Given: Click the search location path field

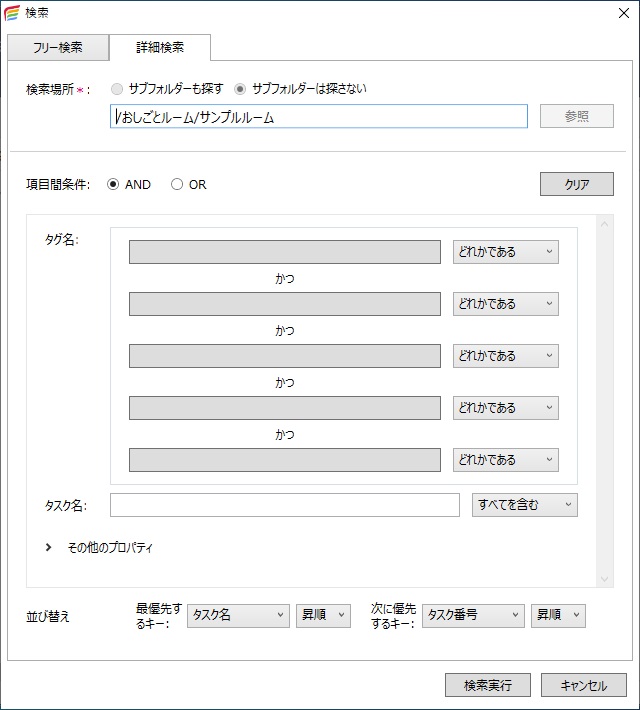Looking at the screenshot, I should (x=319, y=117).
